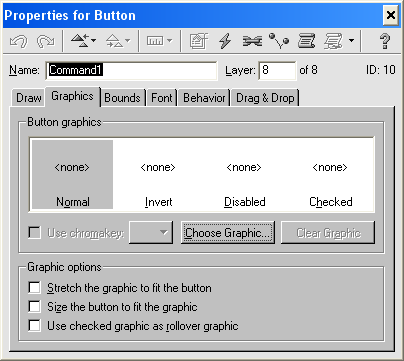Image resolution: width=404 pixels, height=361 pixels.
Task: Click the undo arrow icon
Action: (18, 41)
